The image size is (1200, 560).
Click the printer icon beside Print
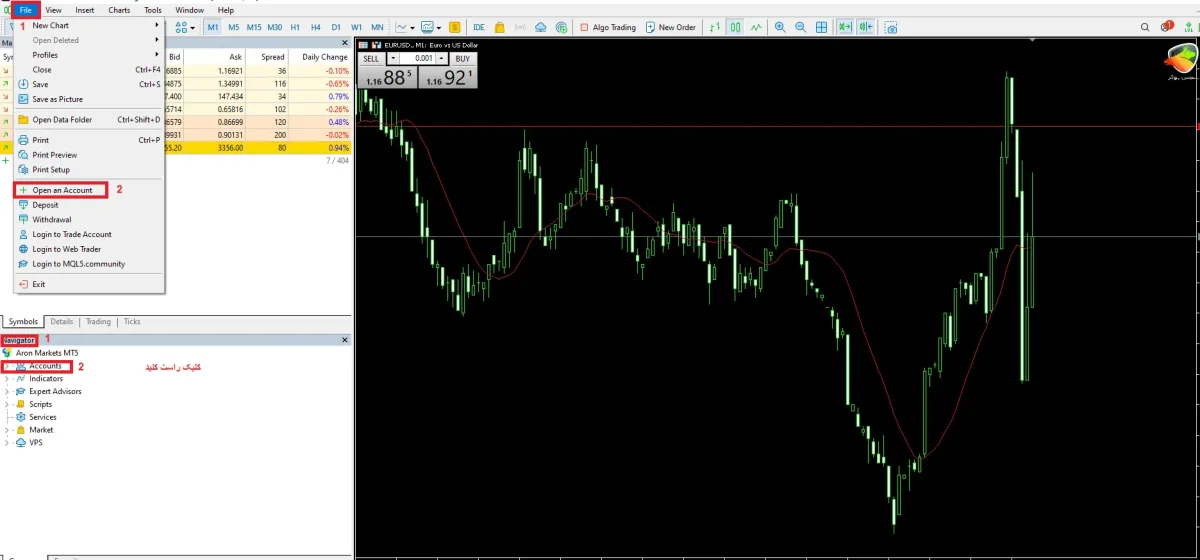tap(23, 140)
